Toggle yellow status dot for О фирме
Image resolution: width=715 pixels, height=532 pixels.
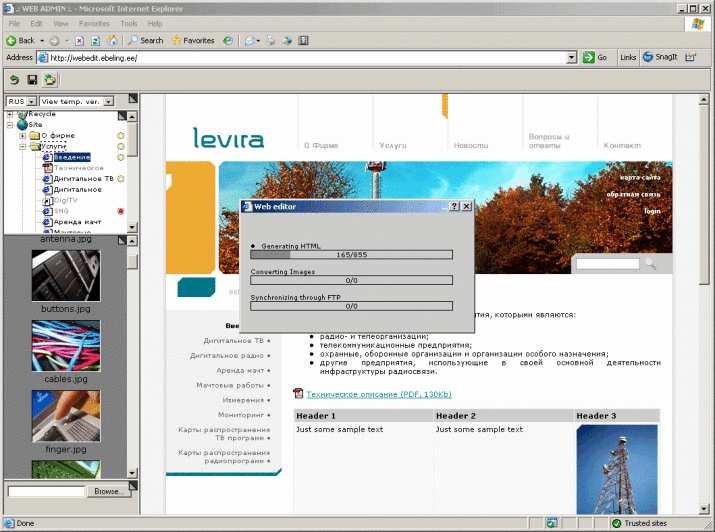(120, 135)
